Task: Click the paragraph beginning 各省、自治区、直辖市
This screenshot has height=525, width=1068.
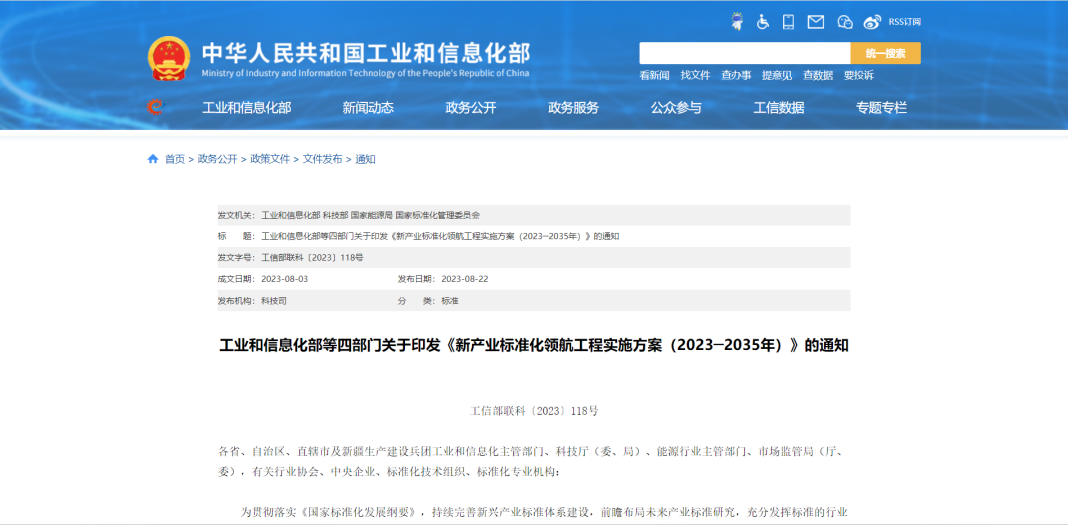Action: [x=533, y=461]
